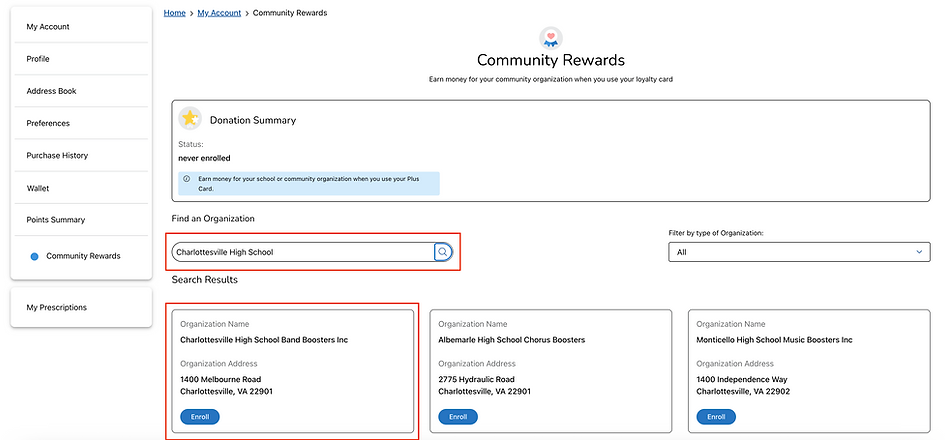The image size is (945, 440).
Task: Click the Charlottesville High School Band Boosters Inc name
Action: 264,340
